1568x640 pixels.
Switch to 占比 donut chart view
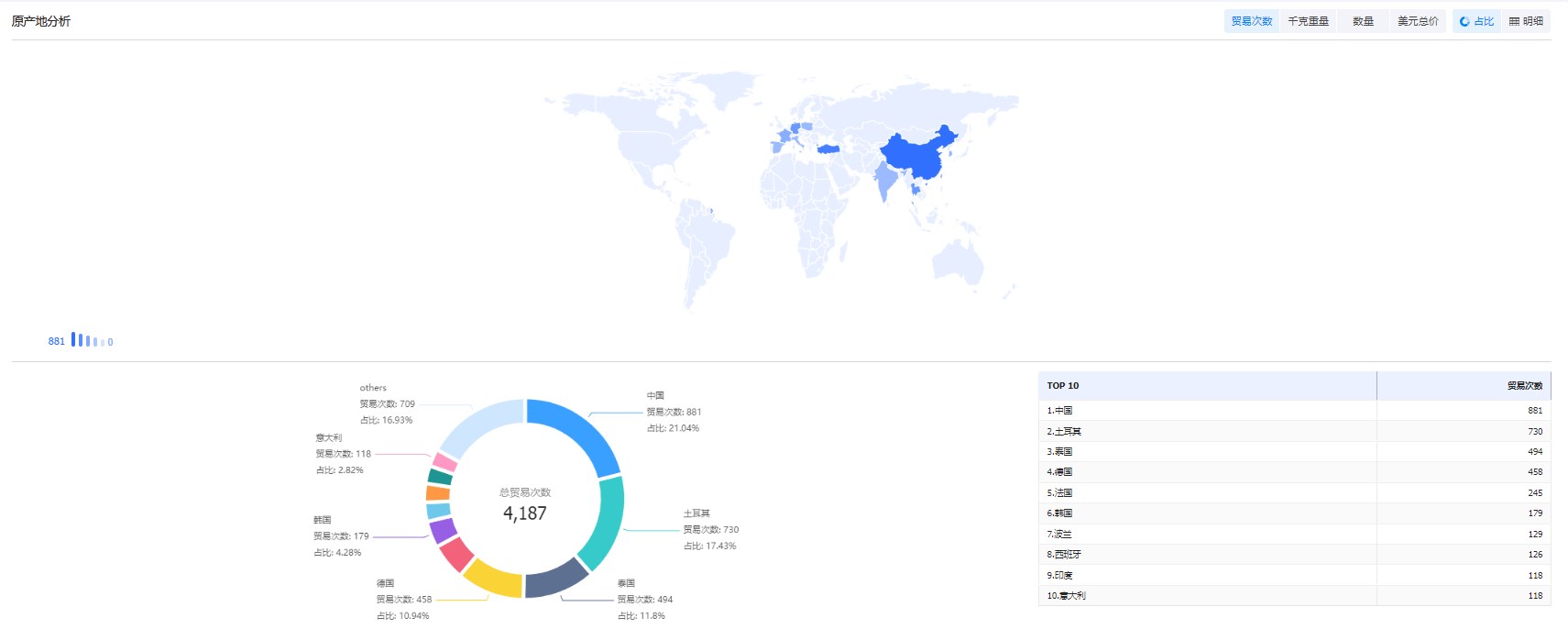[x=1476, y=21]
